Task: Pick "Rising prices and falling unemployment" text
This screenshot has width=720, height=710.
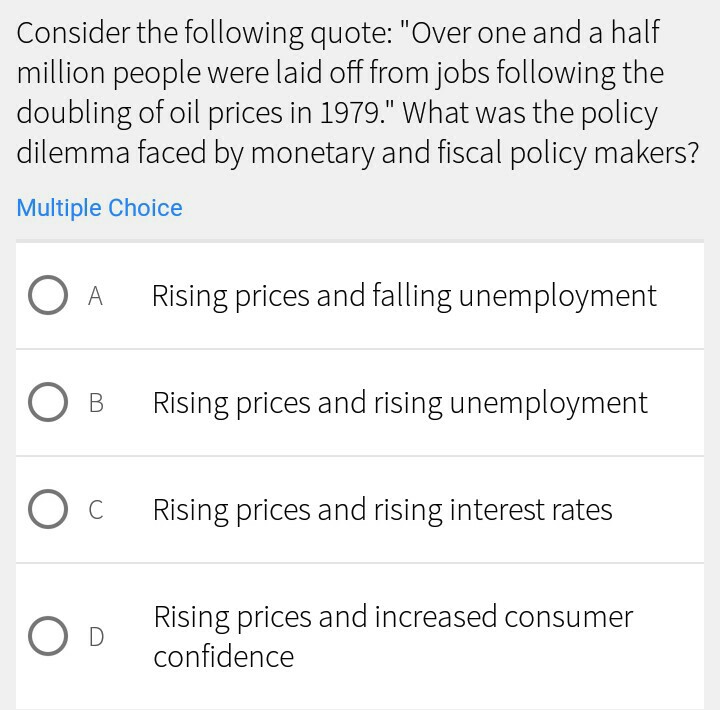Action: pos(404,296)
